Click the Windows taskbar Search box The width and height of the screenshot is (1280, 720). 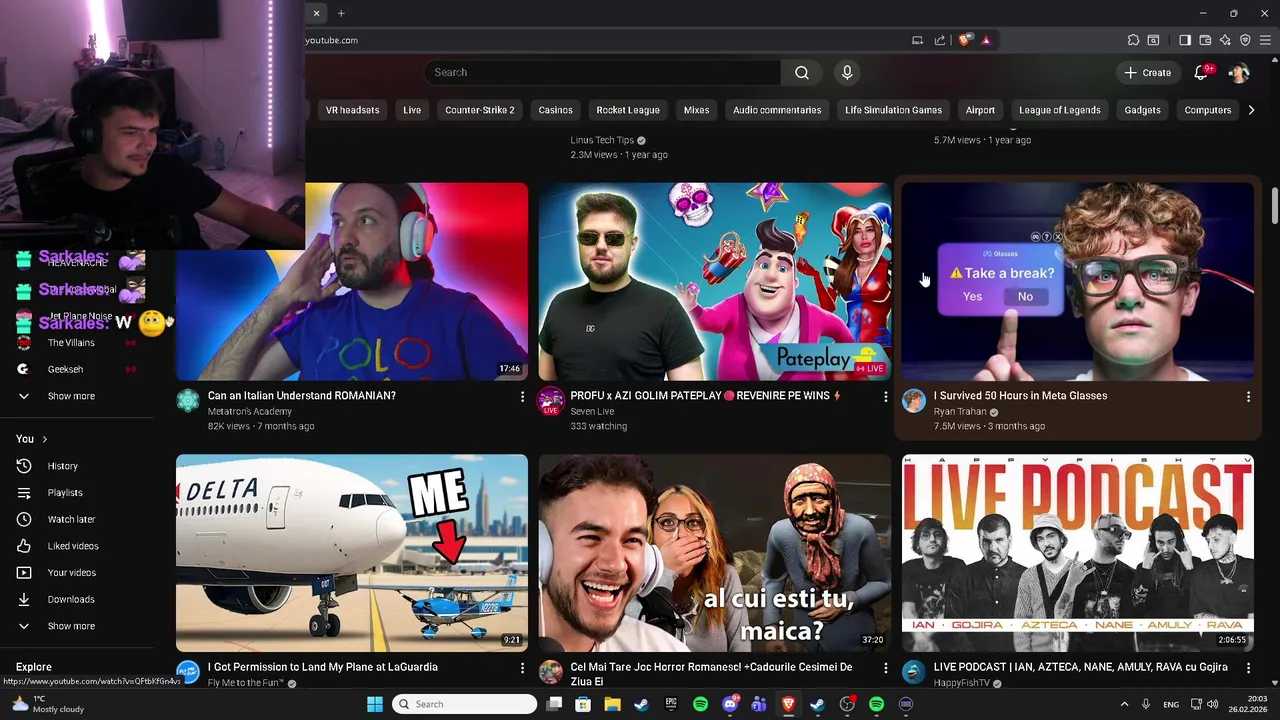[464, 704]
